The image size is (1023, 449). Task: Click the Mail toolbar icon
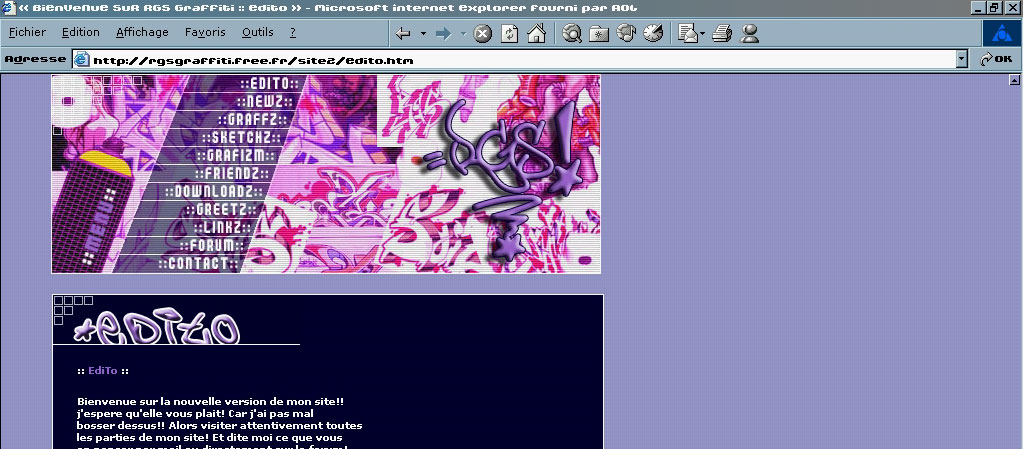click(688, 33)
